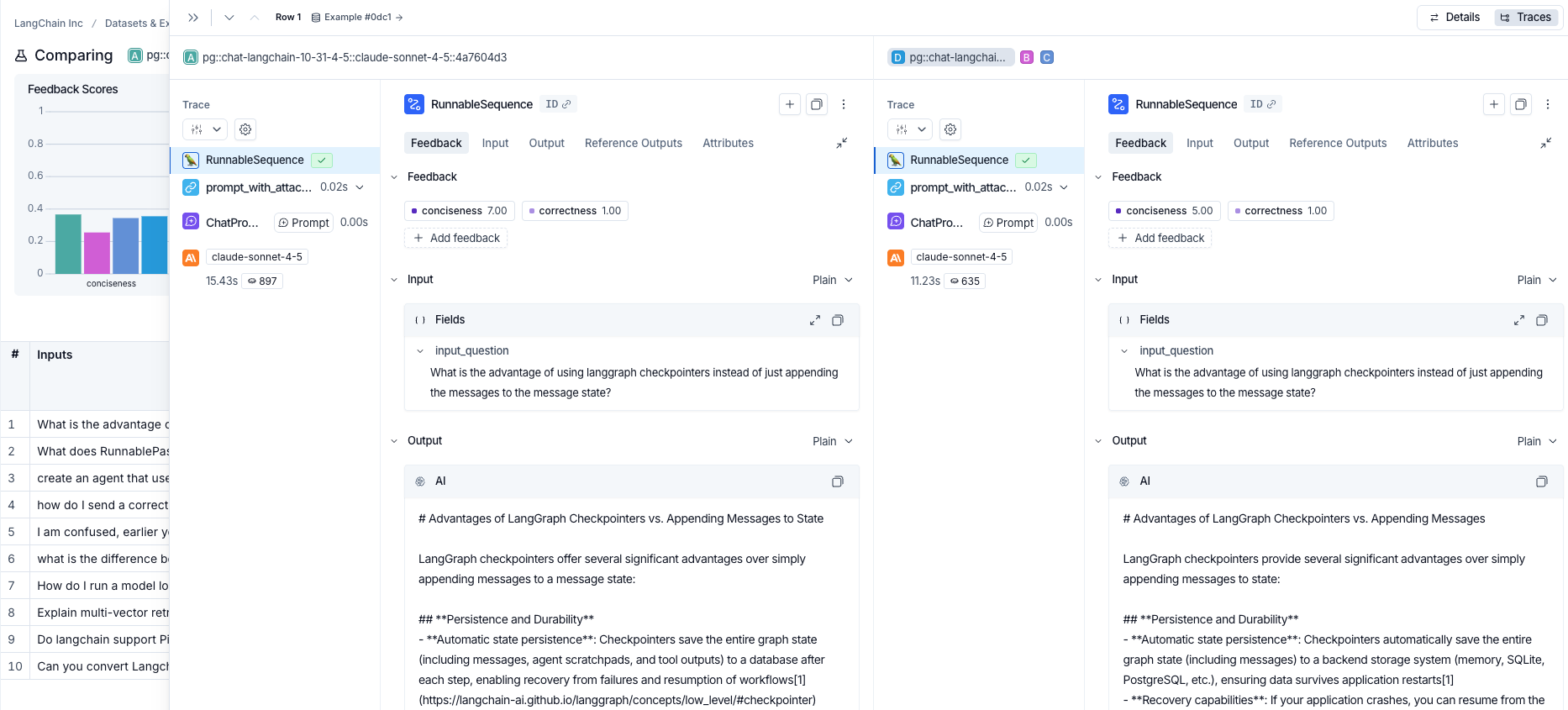This screenshot has height=710, width=1568.
Task: Expand left input Fields box to fullscreen
Action: pyautogui.click(x=815, y=320)
